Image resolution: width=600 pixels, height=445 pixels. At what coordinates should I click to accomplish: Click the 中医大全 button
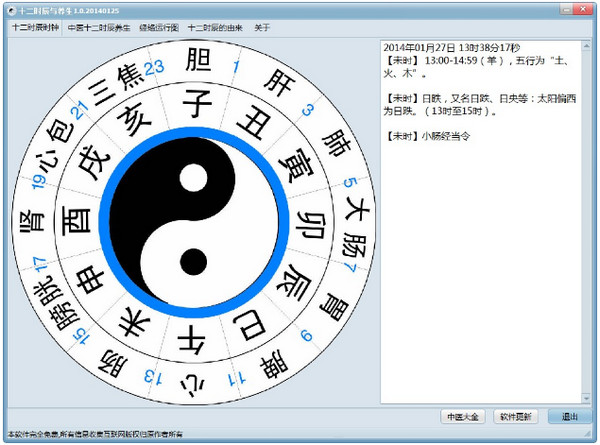pos(463,416)
